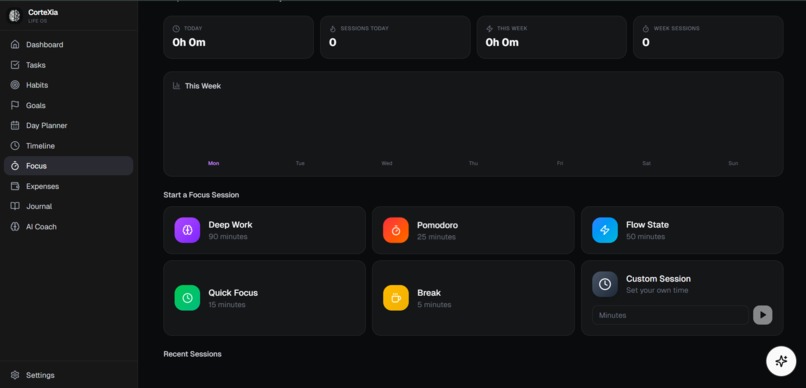Click the play button for Custom Session
The width and height of the screenshot is (806, 388).
tap(762, 315)
